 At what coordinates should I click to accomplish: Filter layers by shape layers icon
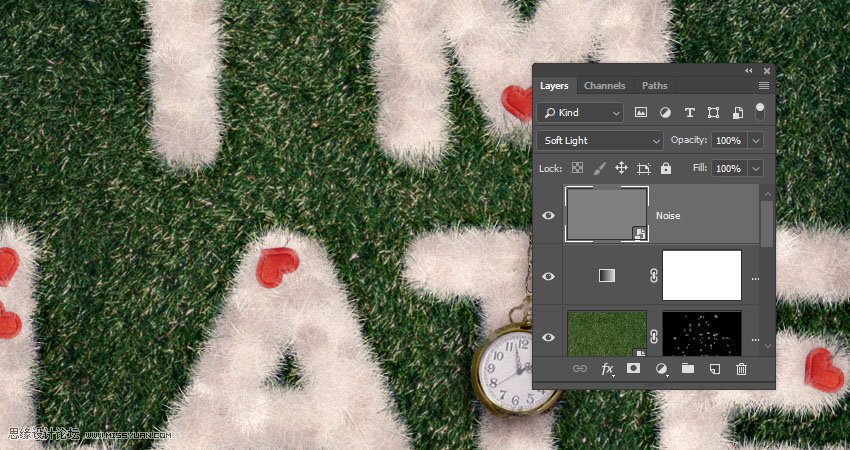(x=713, y=113)
